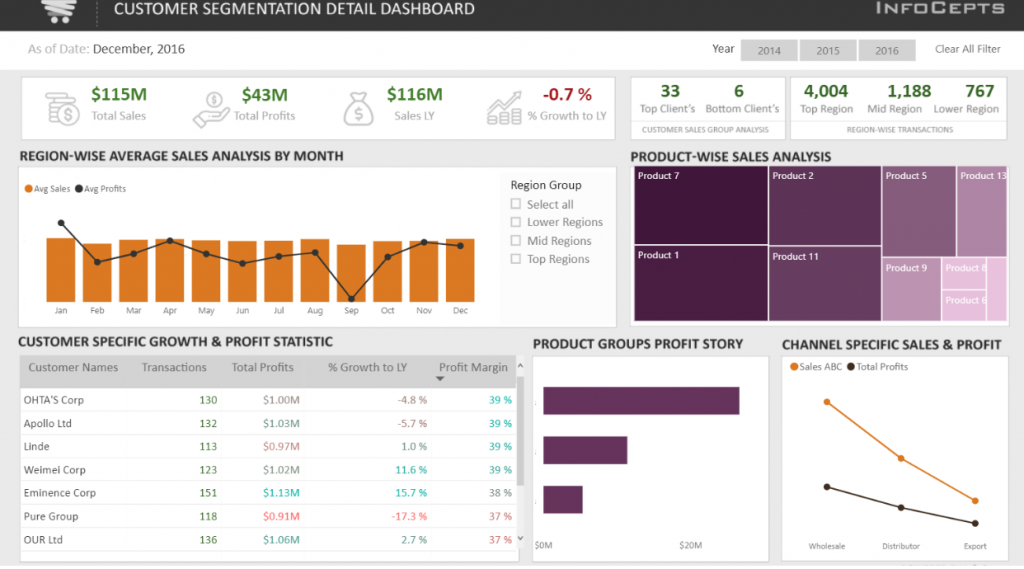
Task: Select the Product 7 treemap tile
Action: (x=701, y=205)
